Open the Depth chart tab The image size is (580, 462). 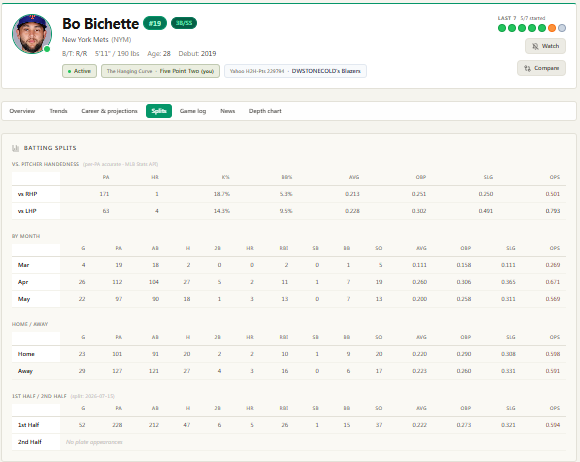265,111
